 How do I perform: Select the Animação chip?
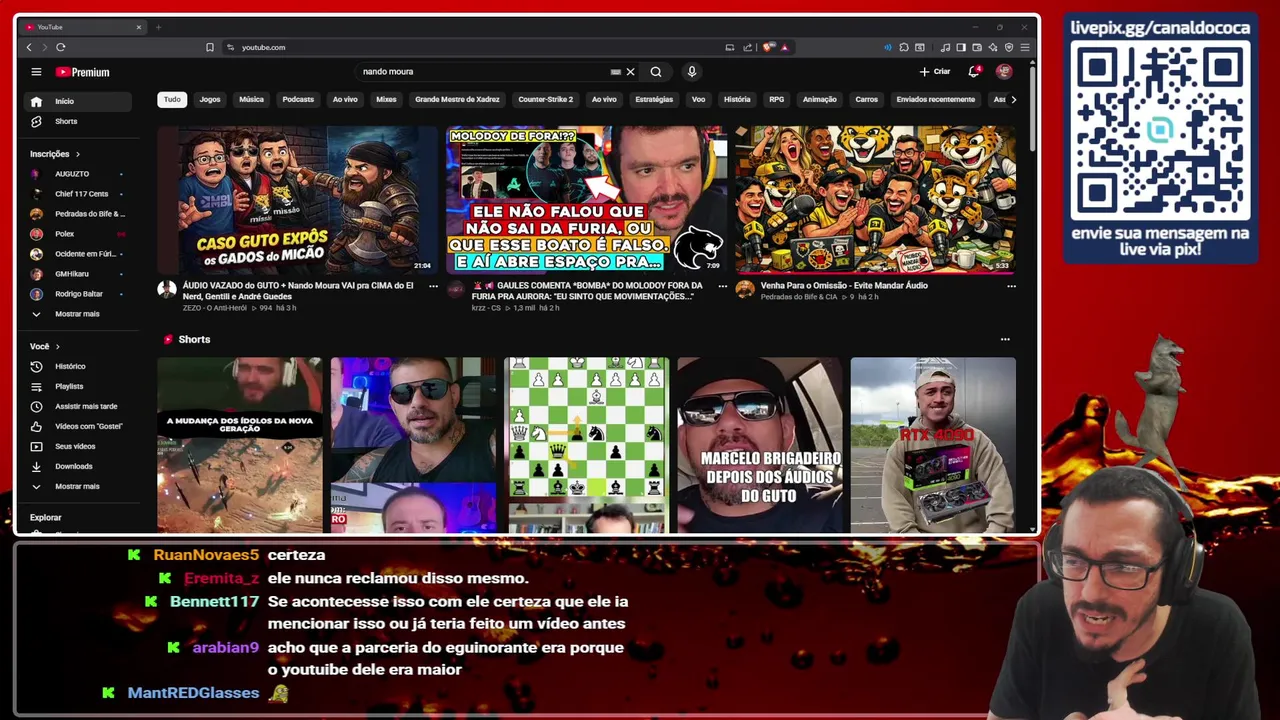[819, 99]
